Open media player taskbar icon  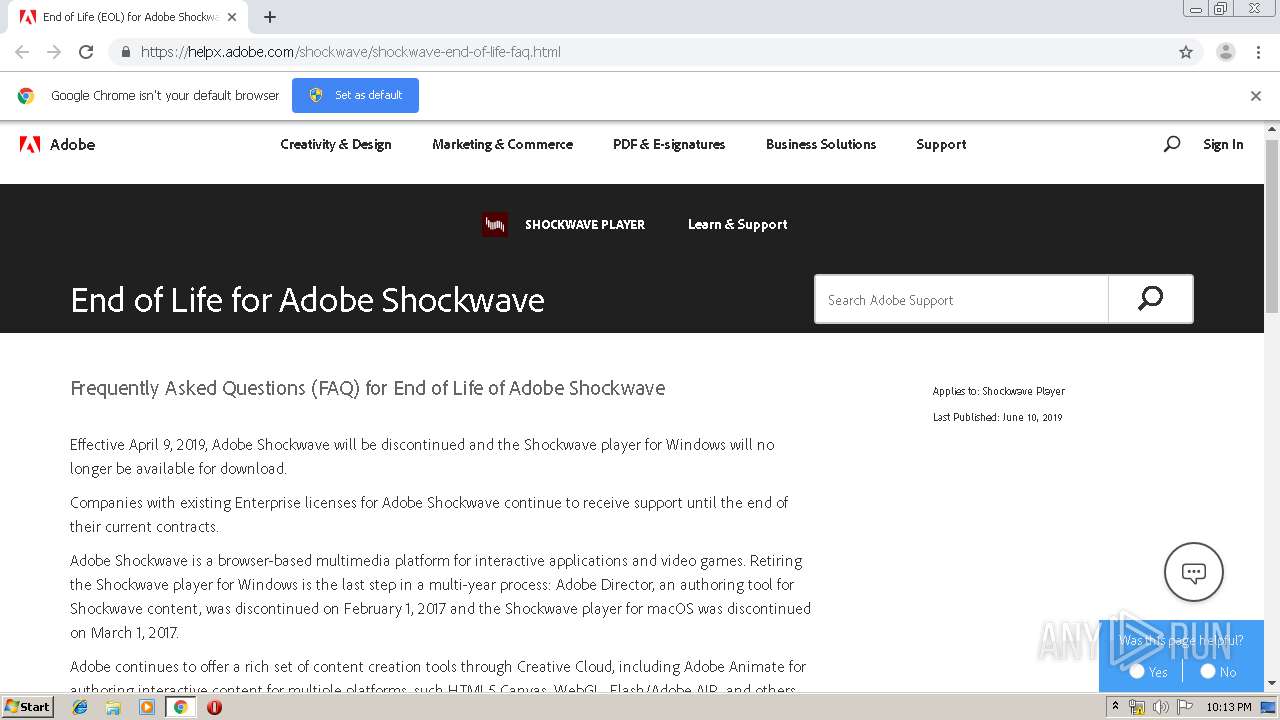coord(147,707)
